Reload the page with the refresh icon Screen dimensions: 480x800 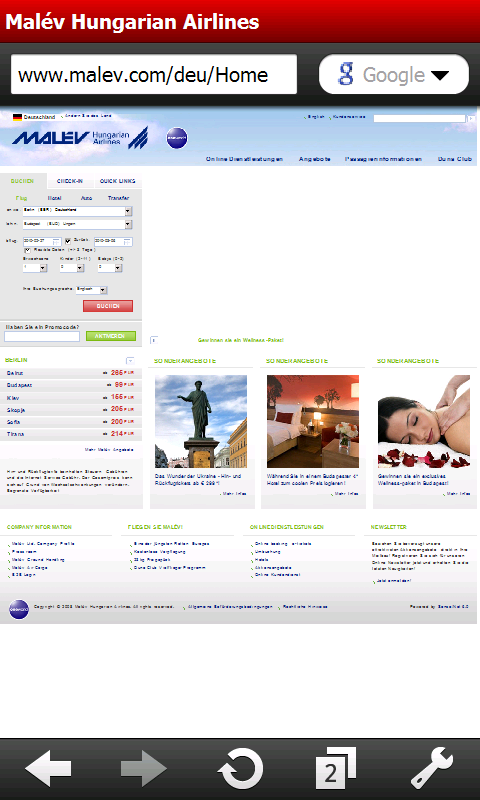[x=240, y=768]
